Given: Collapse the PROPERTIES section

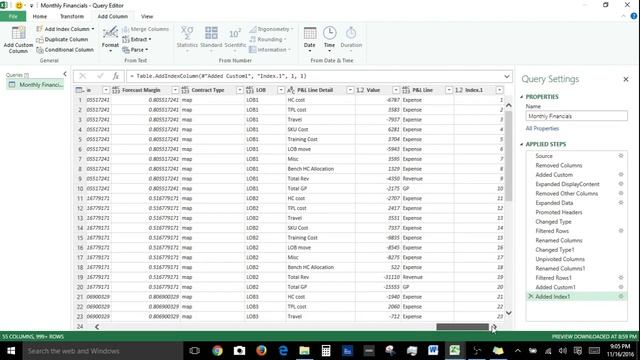Looking at the screenshot, I should click(x=522, y=97).
